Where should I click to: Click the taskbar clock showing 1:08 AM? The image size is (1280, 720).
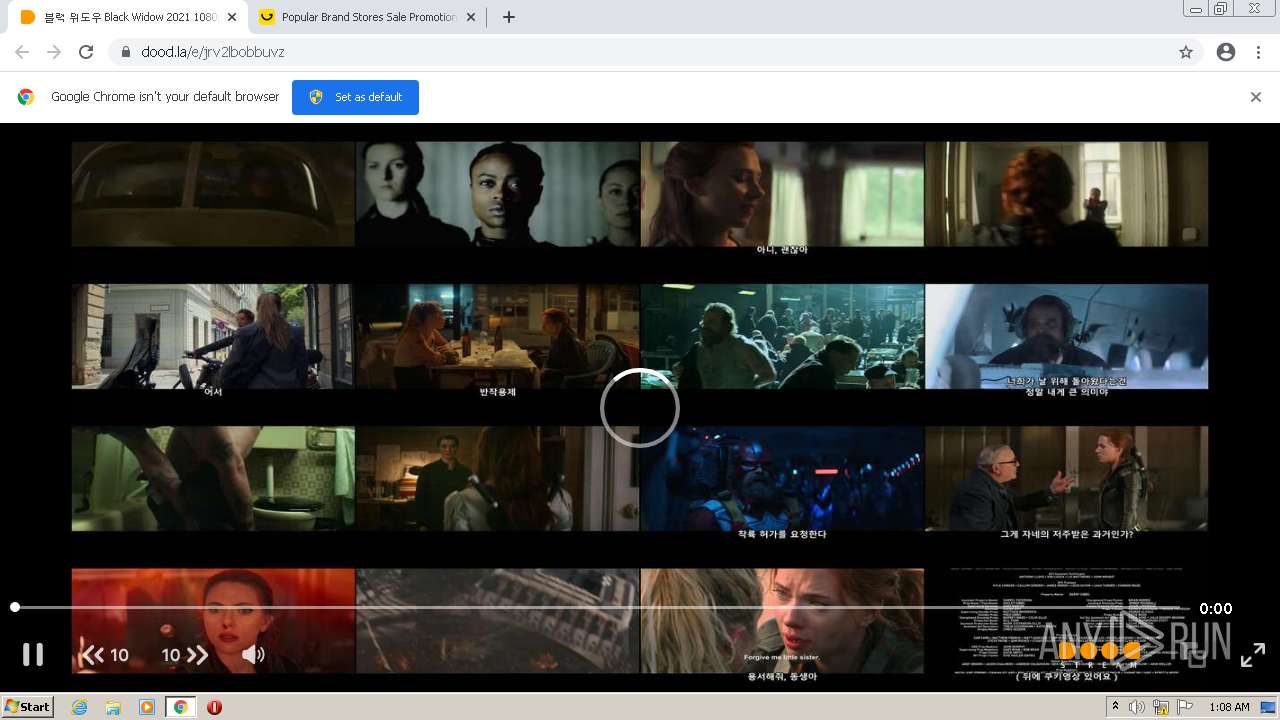pos(1228,707)
